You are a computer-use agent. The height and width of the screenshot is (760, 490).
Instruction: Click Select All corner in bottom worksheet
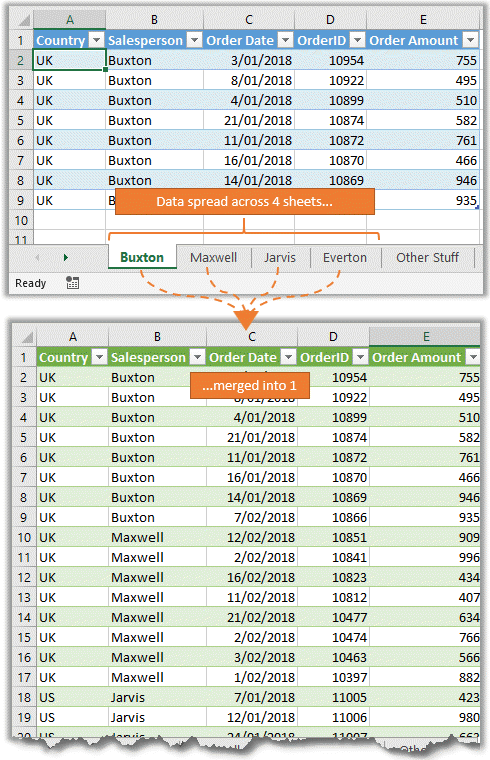(x=25, y=336)
